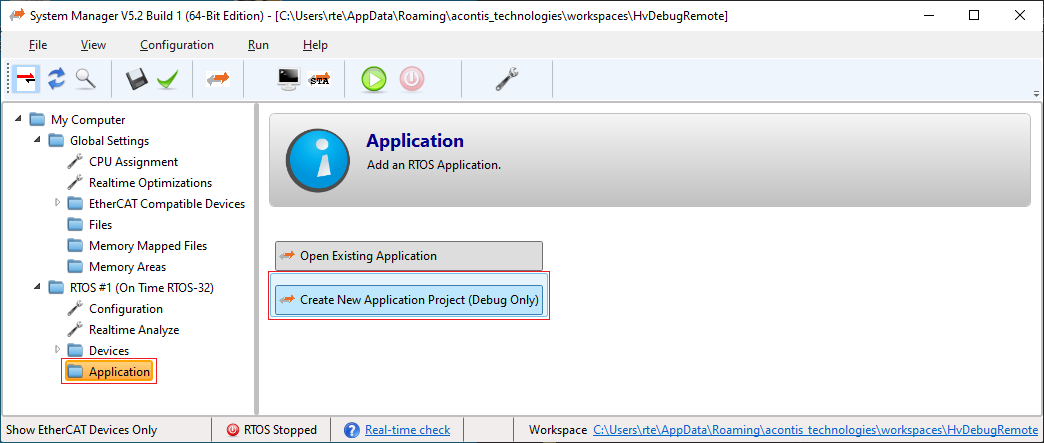Open the workspace path link in status bar
This screenshot has width=1044, height=443.
point(815,430)
